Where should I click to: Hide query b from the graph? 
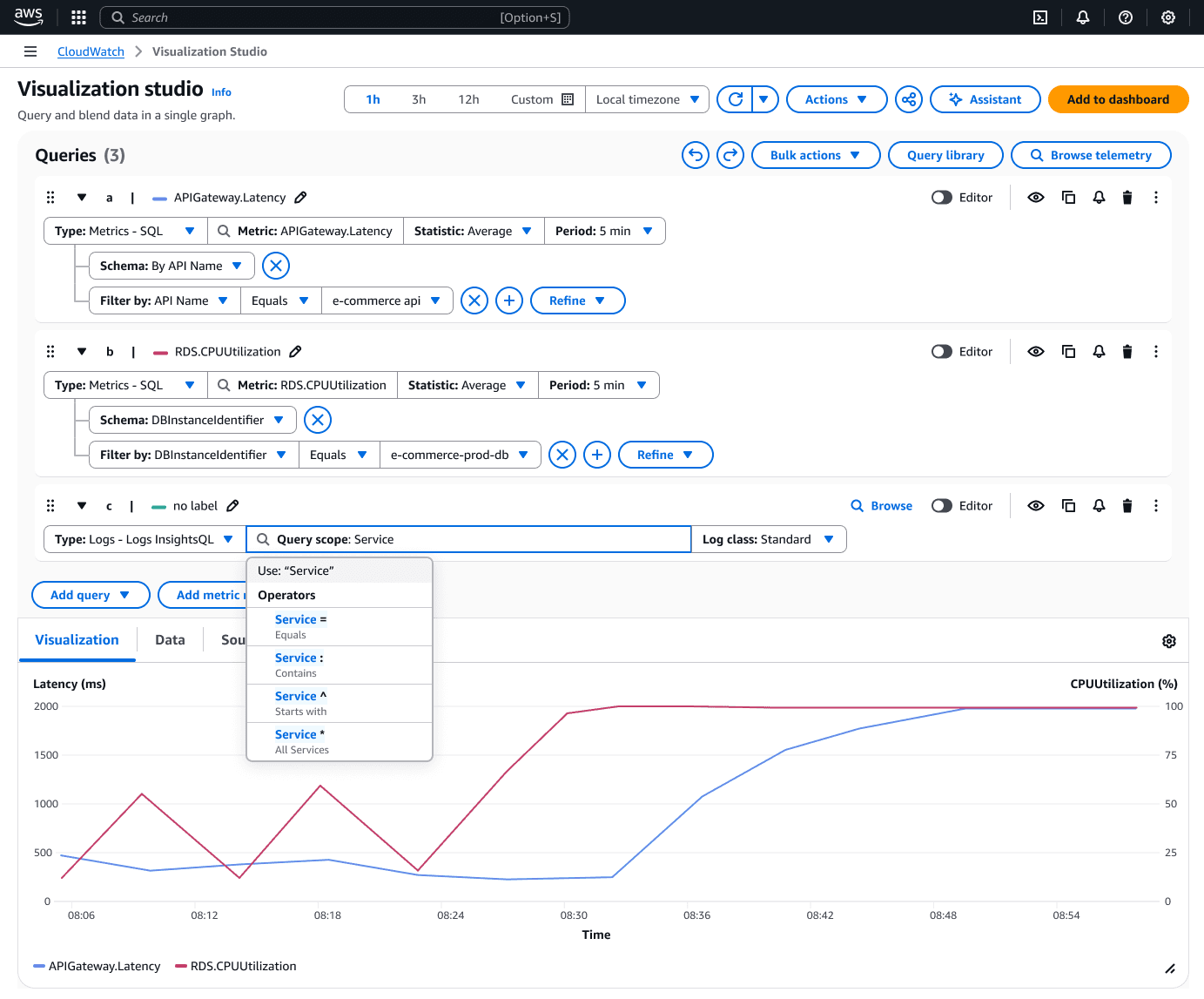[x=1036, y=352]
